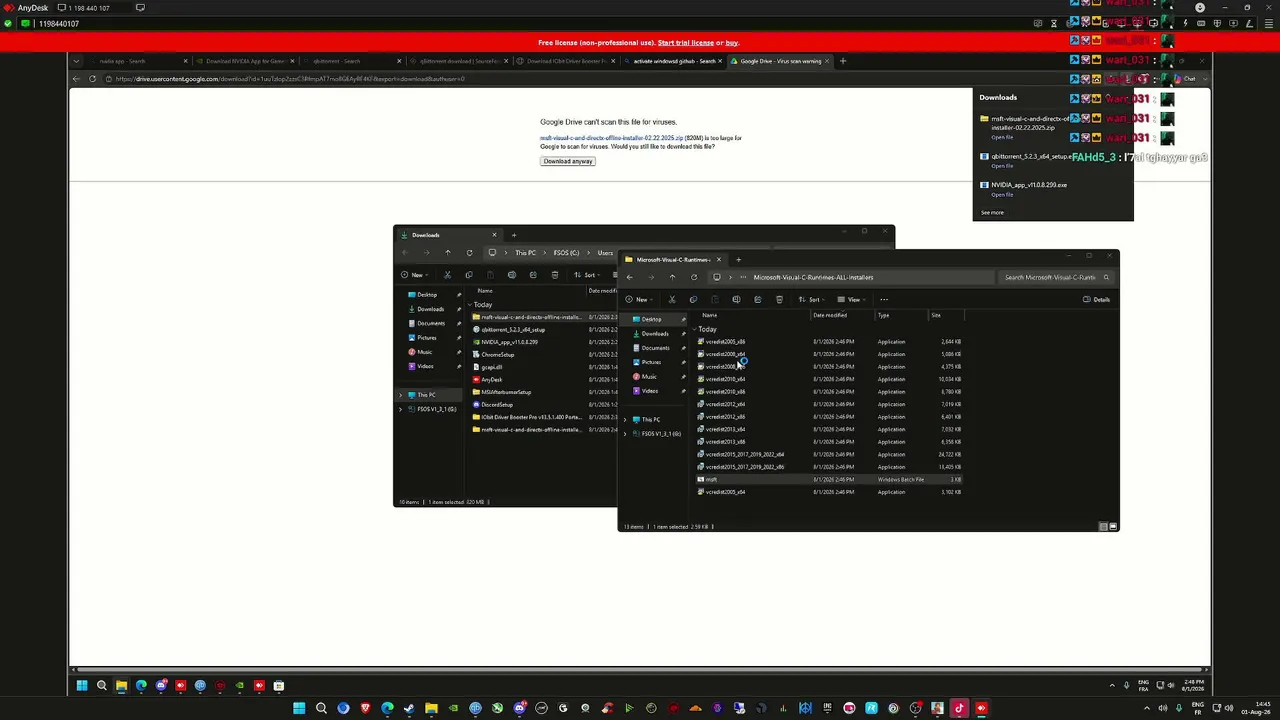Open Music in Runtimes window navigation pane
The height and width of the screenshot is (720, 1280).
(x=649, y=376)
